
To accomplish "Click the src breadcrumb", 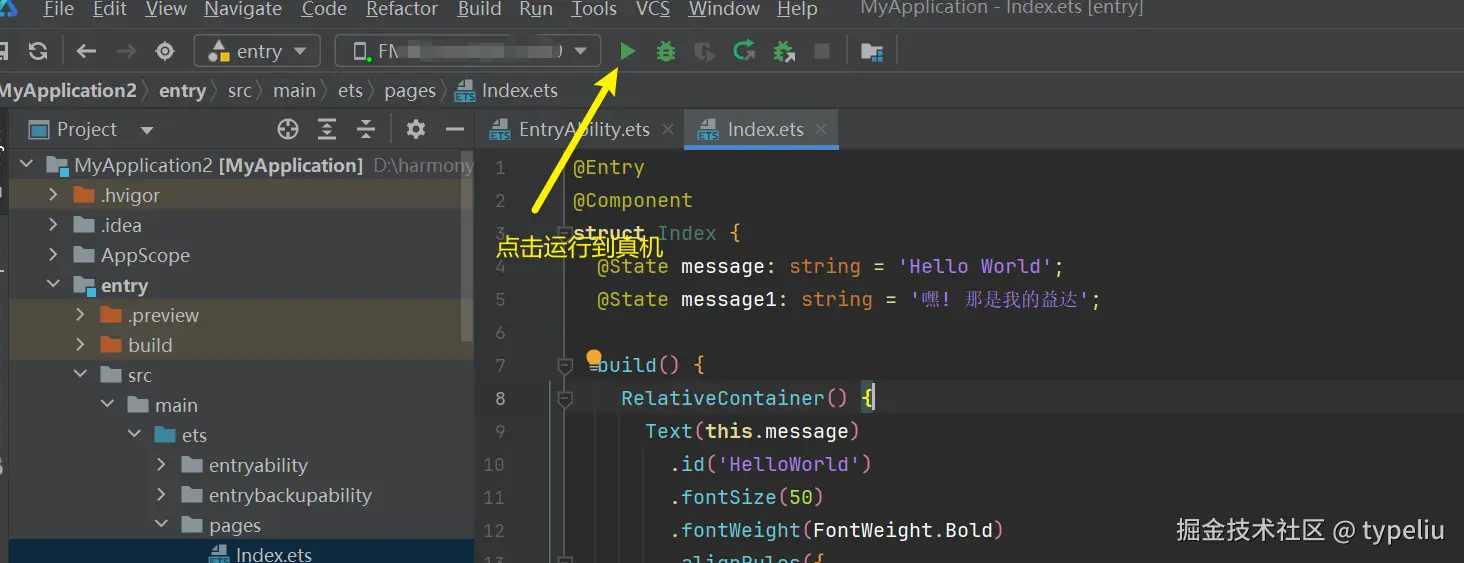I will click(240, 90).
